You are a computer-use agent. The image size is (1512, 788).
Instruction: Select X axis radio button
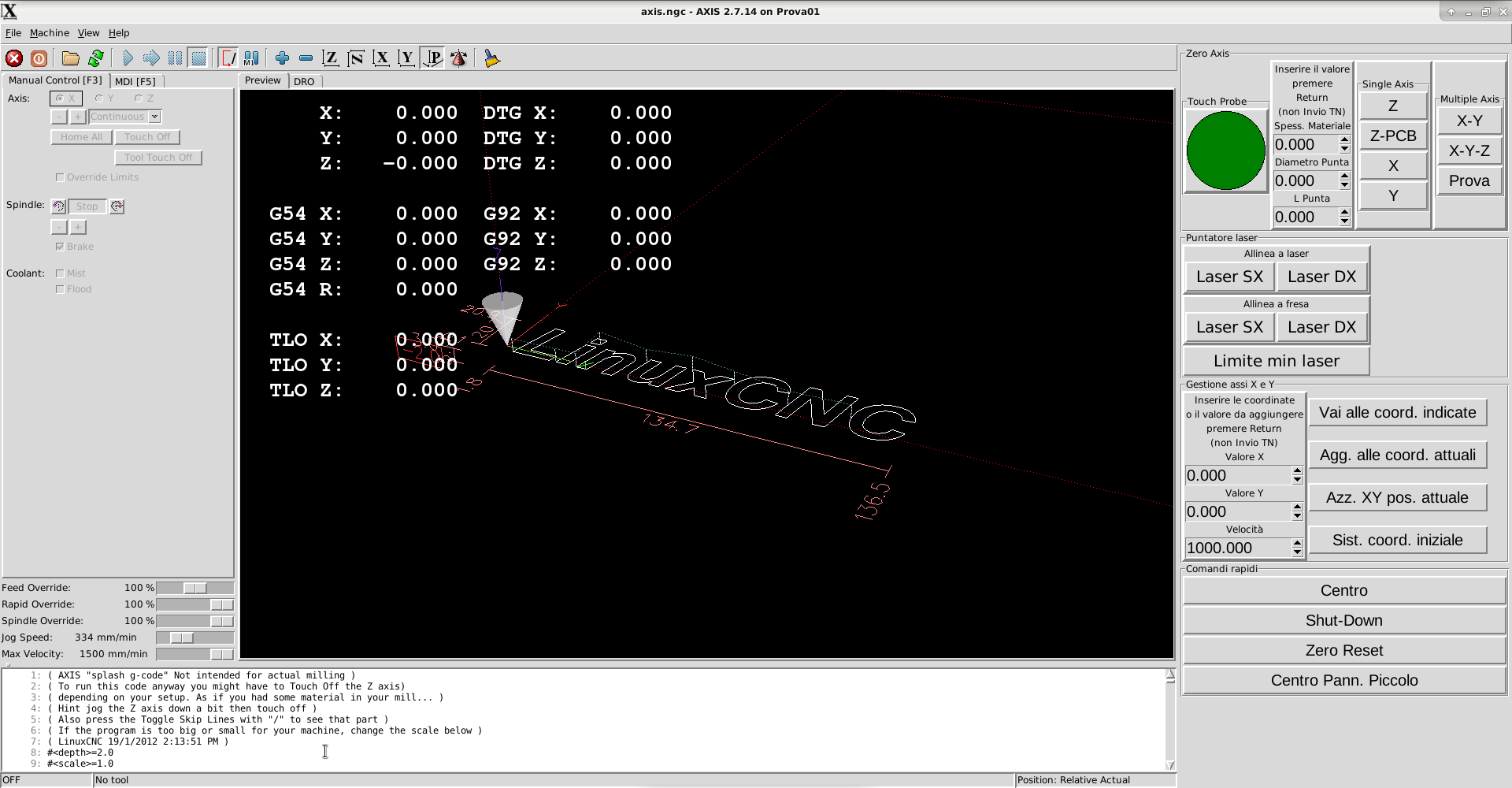[x=66, y=98]
